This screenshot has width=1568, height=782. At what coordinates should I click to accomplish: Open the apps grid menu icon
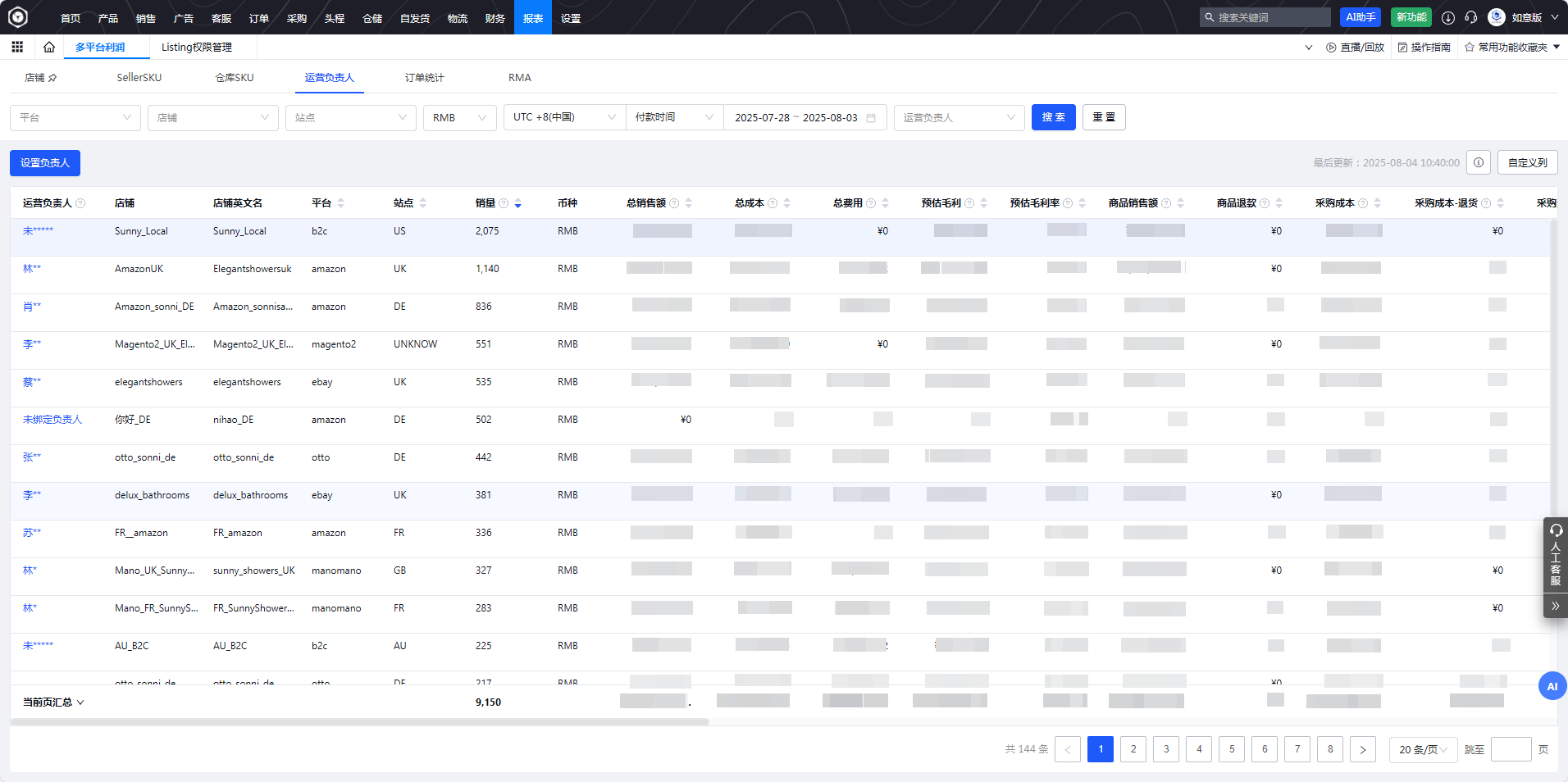[x=17, y=47]
